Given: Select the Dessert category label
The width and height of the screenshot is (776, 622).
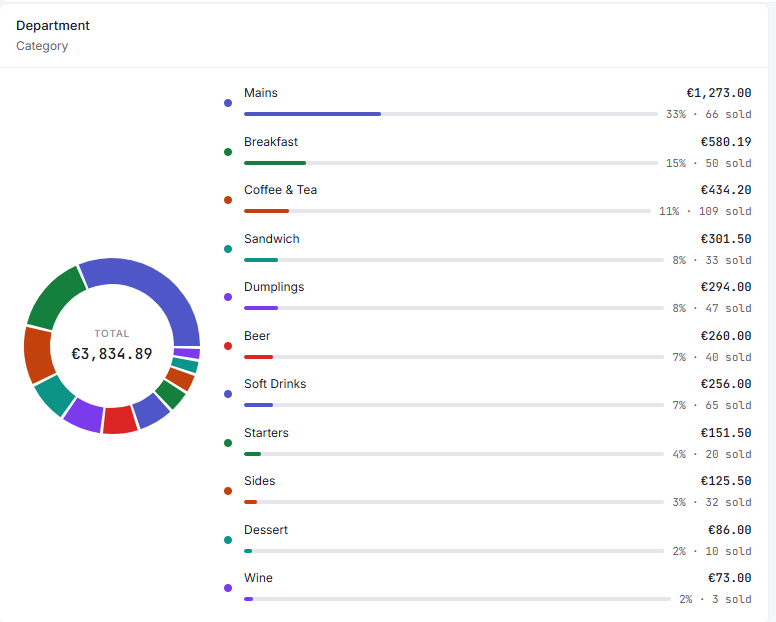Looking at the screenshot, I should pos(266,530).
